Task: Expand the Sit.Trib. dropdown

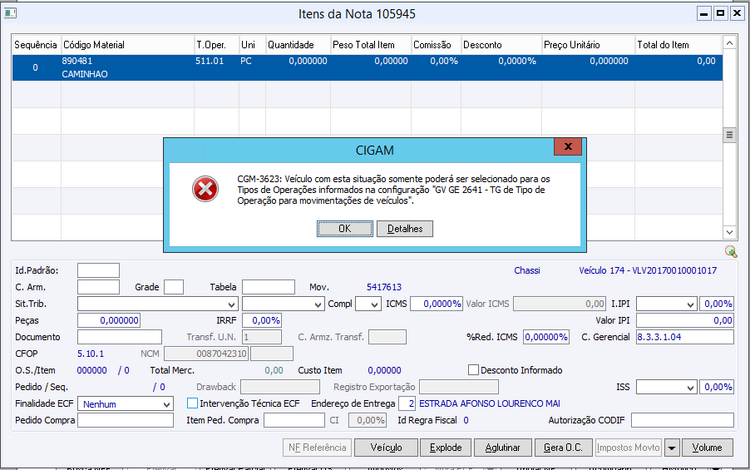Action: (157, 304)
